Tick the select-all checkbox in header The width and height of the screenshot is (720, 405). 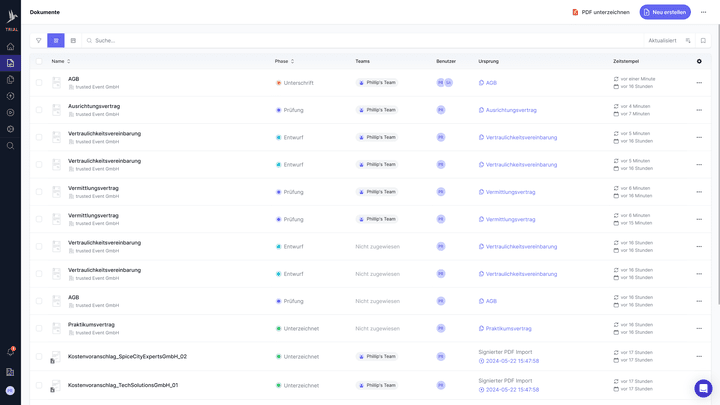(39, 61)
